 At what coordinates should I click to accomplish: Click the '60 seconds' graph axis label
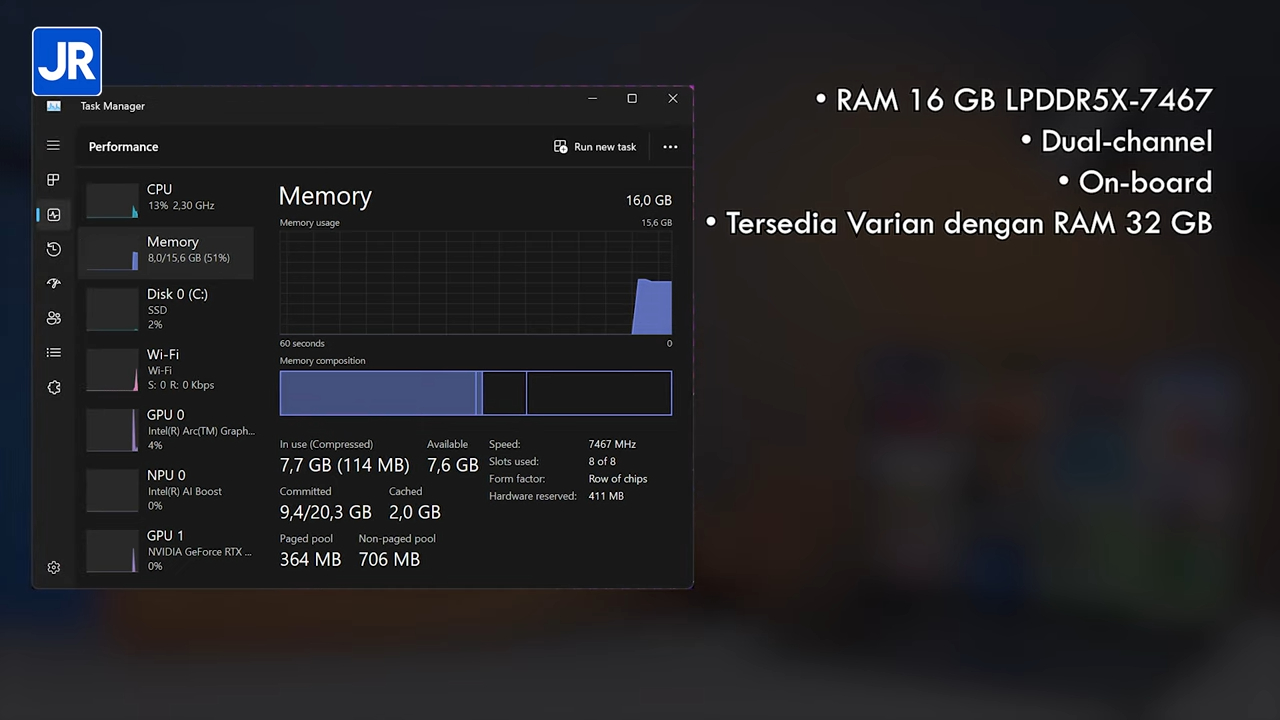click(x=302, y=343)
